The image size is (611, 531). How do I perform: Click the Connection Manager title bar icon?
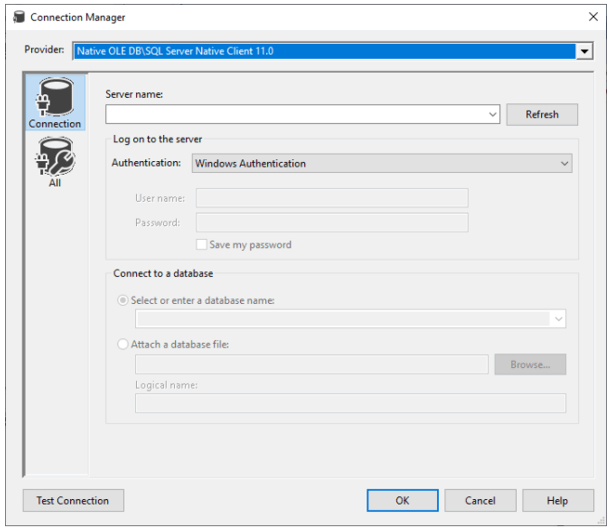point(17,17)
